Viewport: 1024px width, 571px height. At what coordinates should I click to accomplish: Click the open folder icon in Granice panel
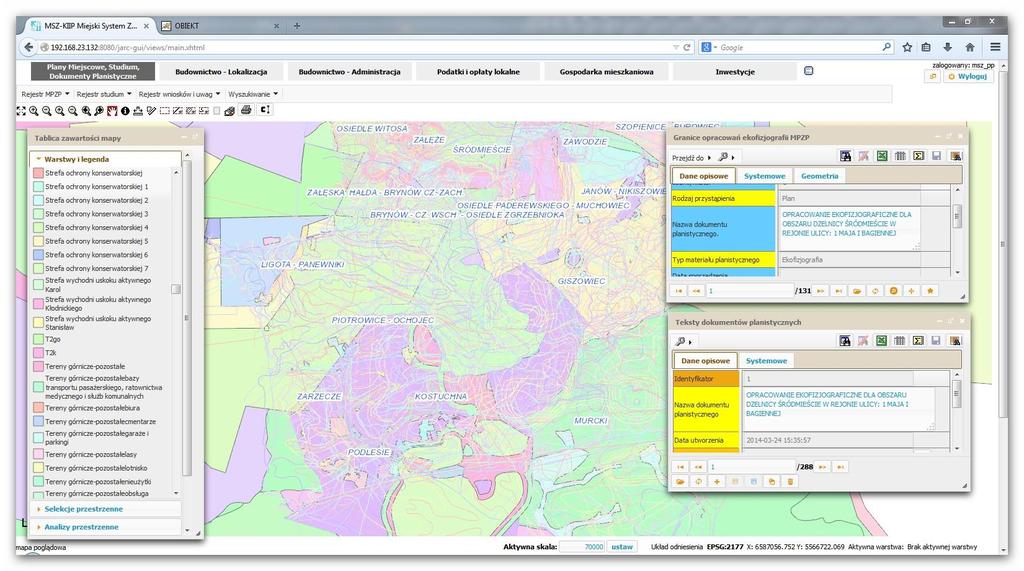tap(857, 291)
